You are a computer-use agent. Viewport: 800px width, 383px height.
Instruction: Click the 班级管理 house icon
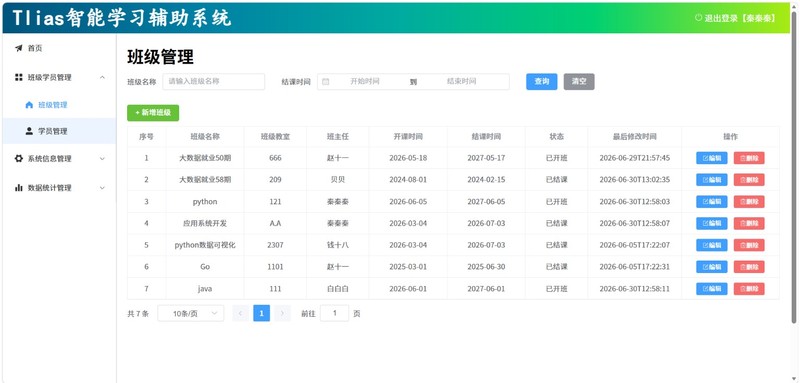point(29,105)
